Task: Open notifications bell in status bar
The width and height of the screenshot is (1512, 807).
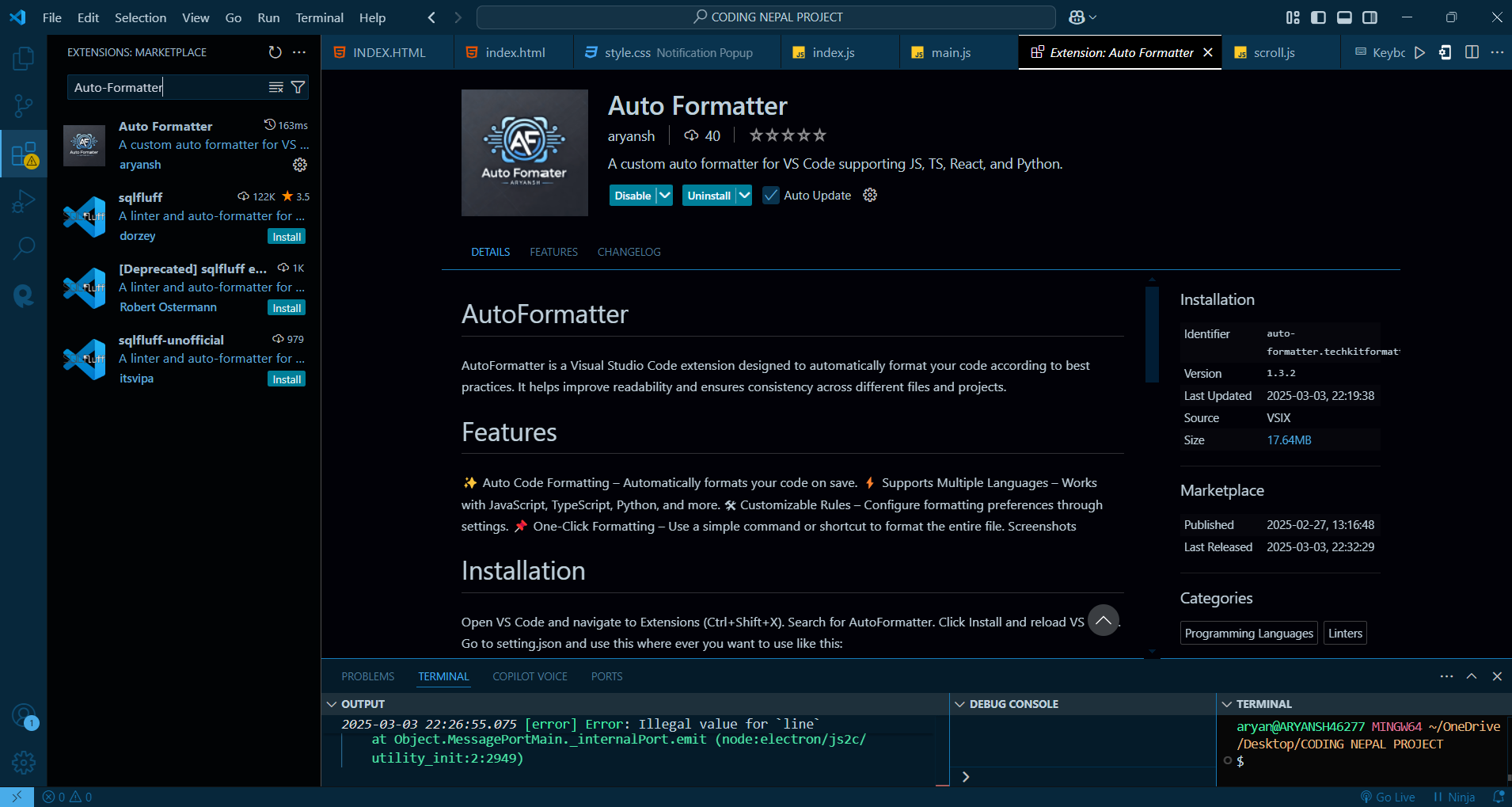Action: pos(1498,797)
